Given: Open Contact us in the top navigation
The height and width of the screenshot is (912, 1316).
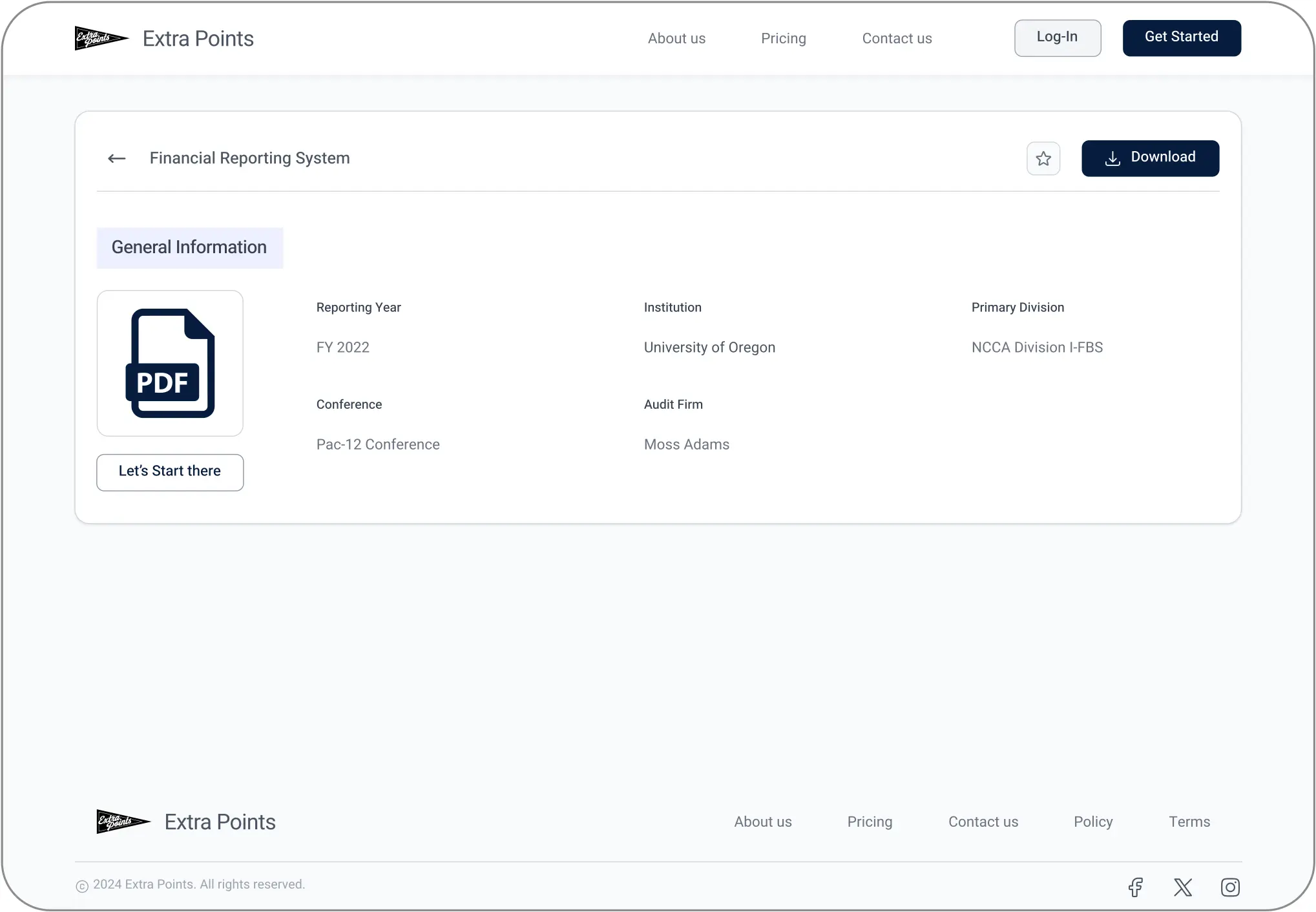Looking at the screenshot, I should pyautogui.click(x=897, y=39).
